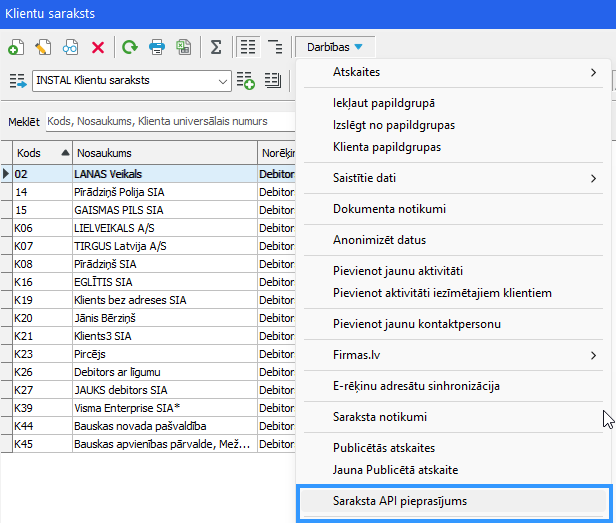Image resolution: width=616 pixels, height=523 pixels.
Task: Focus the Meklēt search field
Action: point(170,121)
